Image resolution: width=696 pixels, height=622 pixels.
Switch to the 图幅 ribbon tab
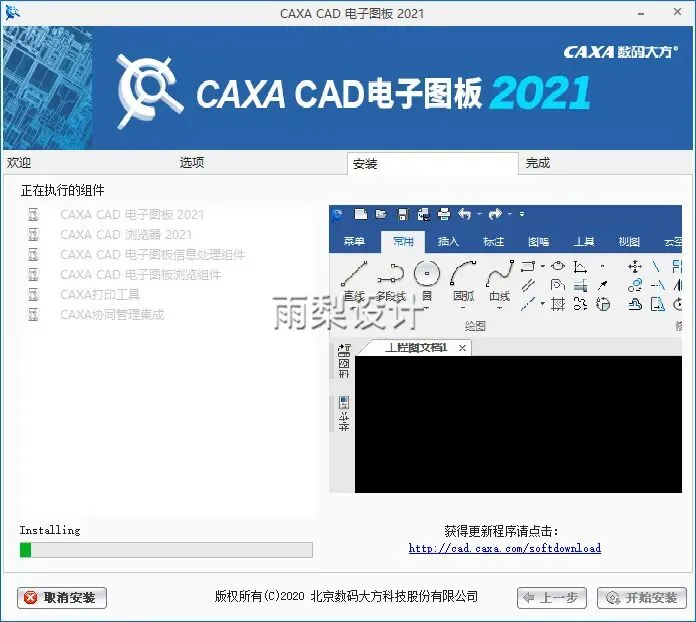coord(538,242)
